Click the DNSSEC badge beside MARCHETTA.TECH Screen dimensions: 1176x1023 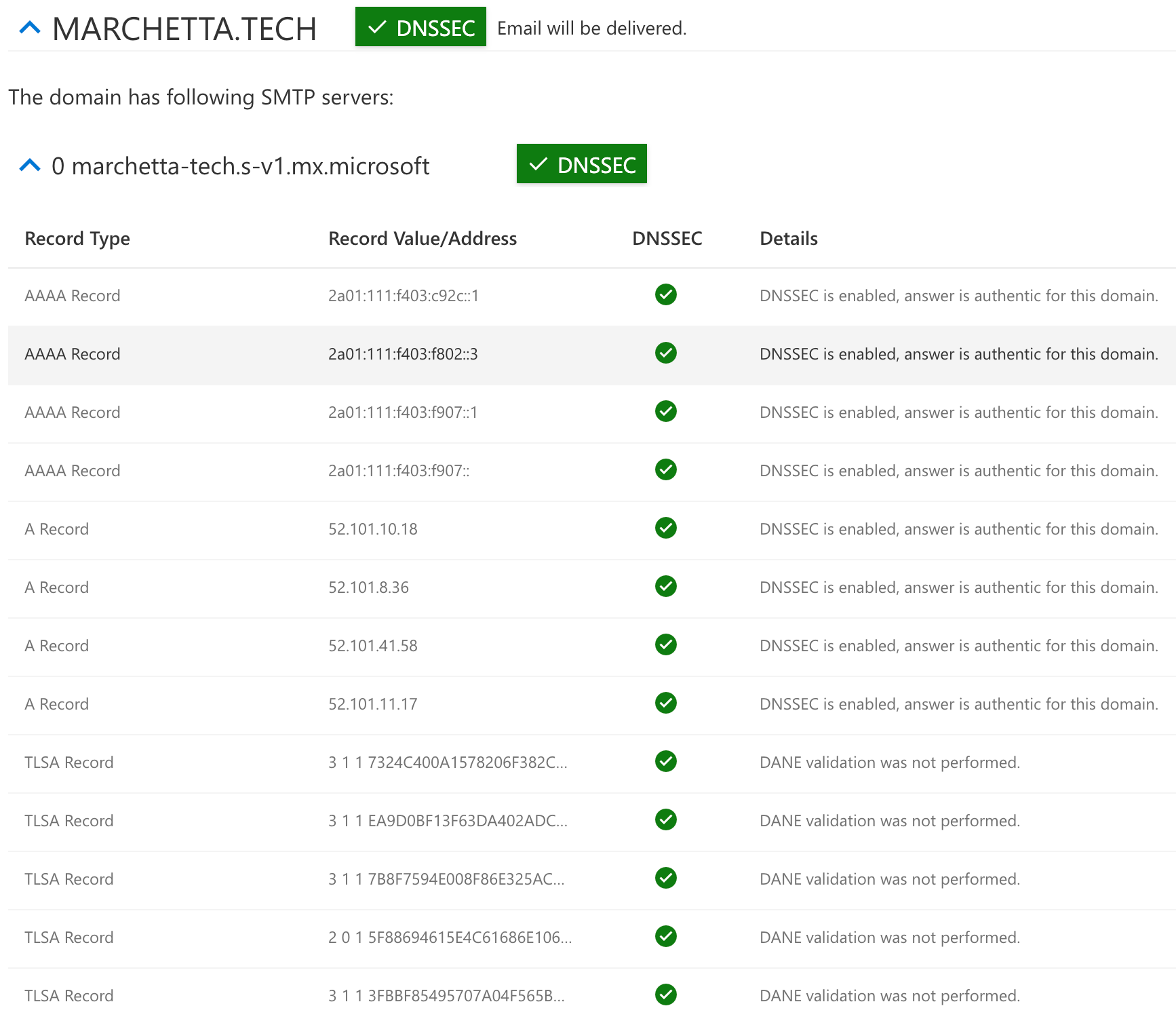point(420,27)
